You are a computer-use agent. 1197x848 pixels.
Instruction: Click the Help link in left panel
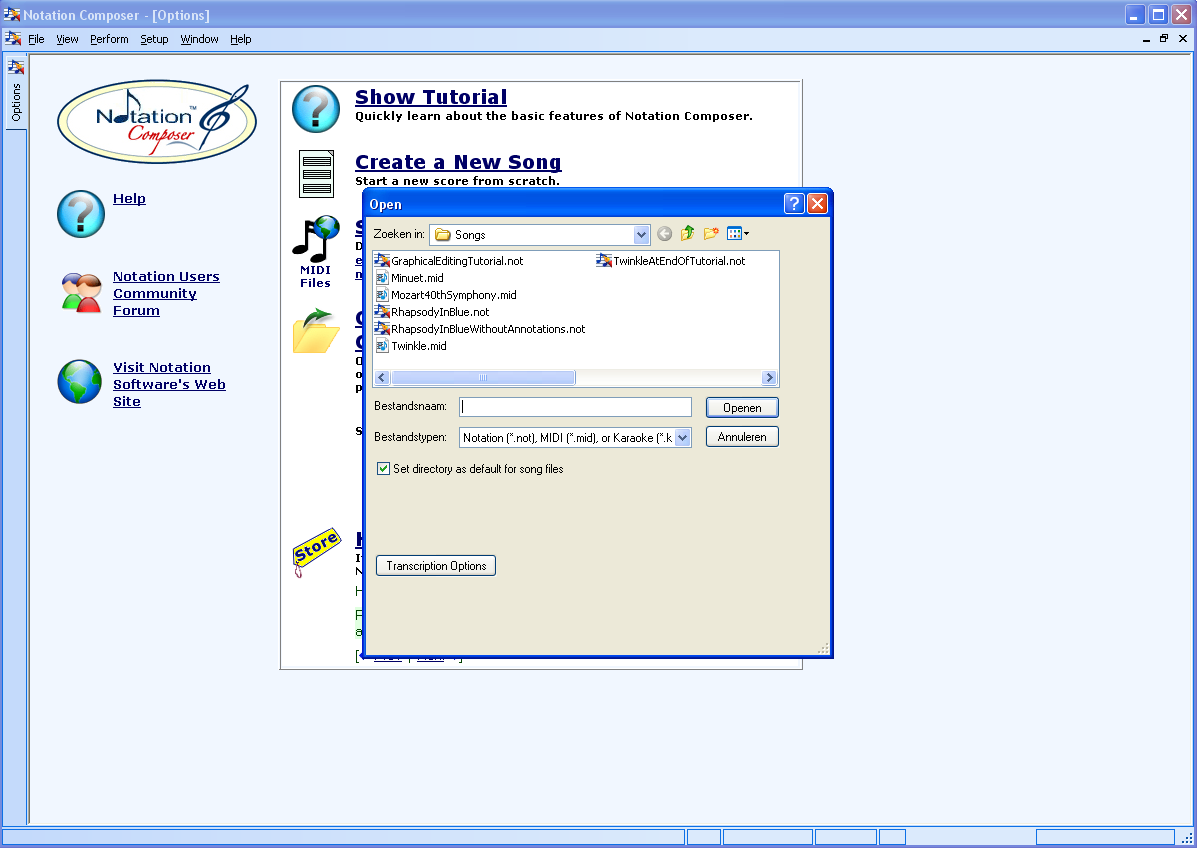click(129, 198)
